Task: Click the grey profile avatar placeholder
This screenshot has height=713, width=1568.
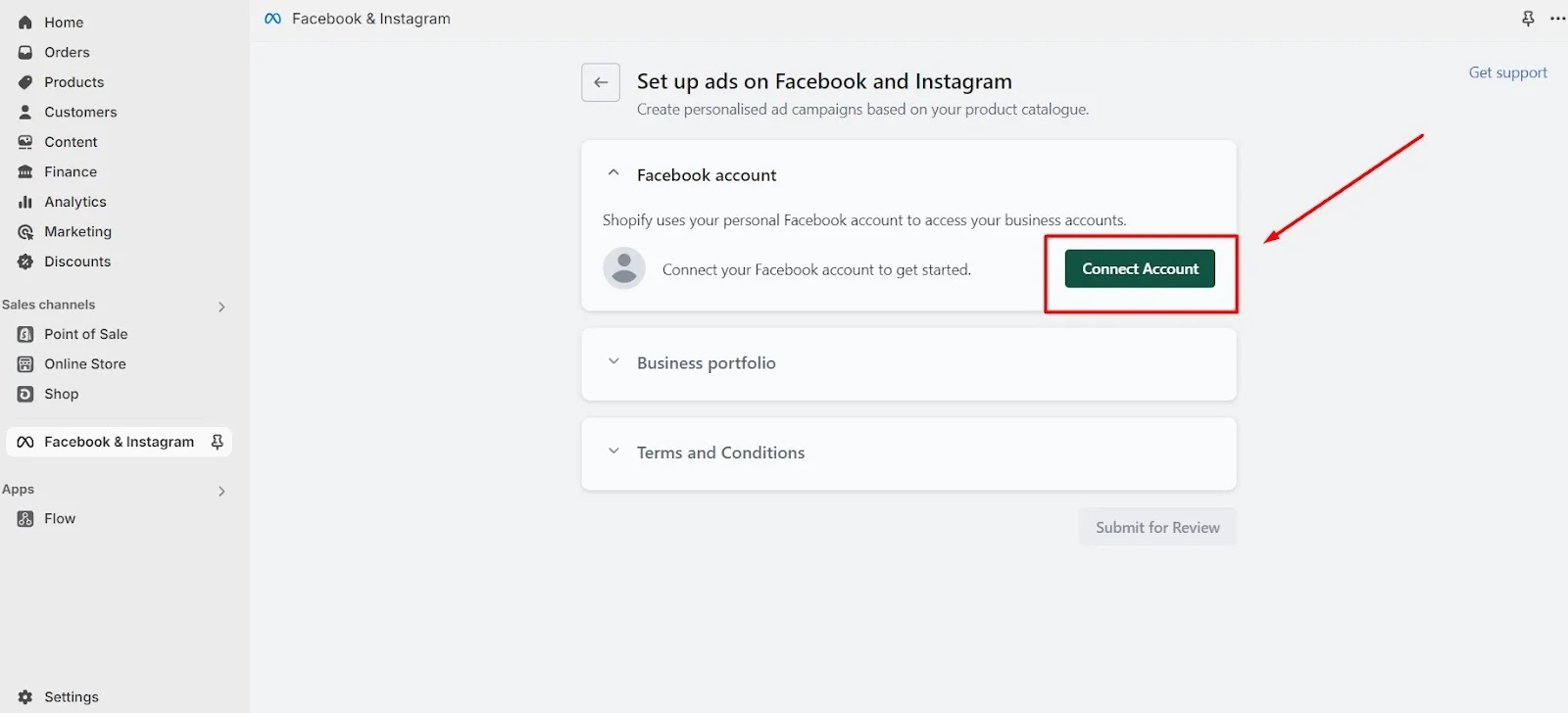Action: click(624, 268)
